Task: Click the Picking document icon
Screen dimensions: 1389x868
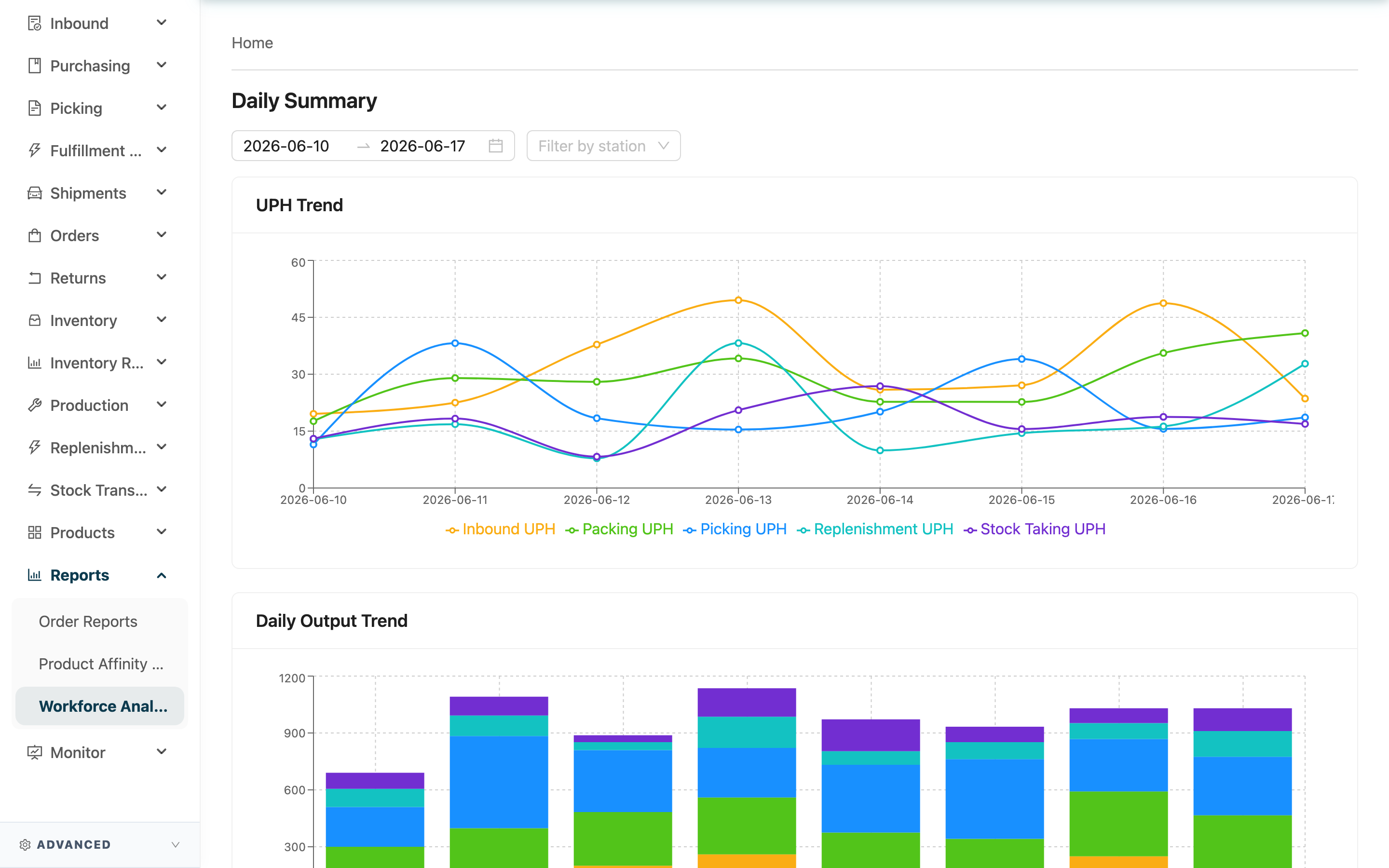Action: pos(34,108)
